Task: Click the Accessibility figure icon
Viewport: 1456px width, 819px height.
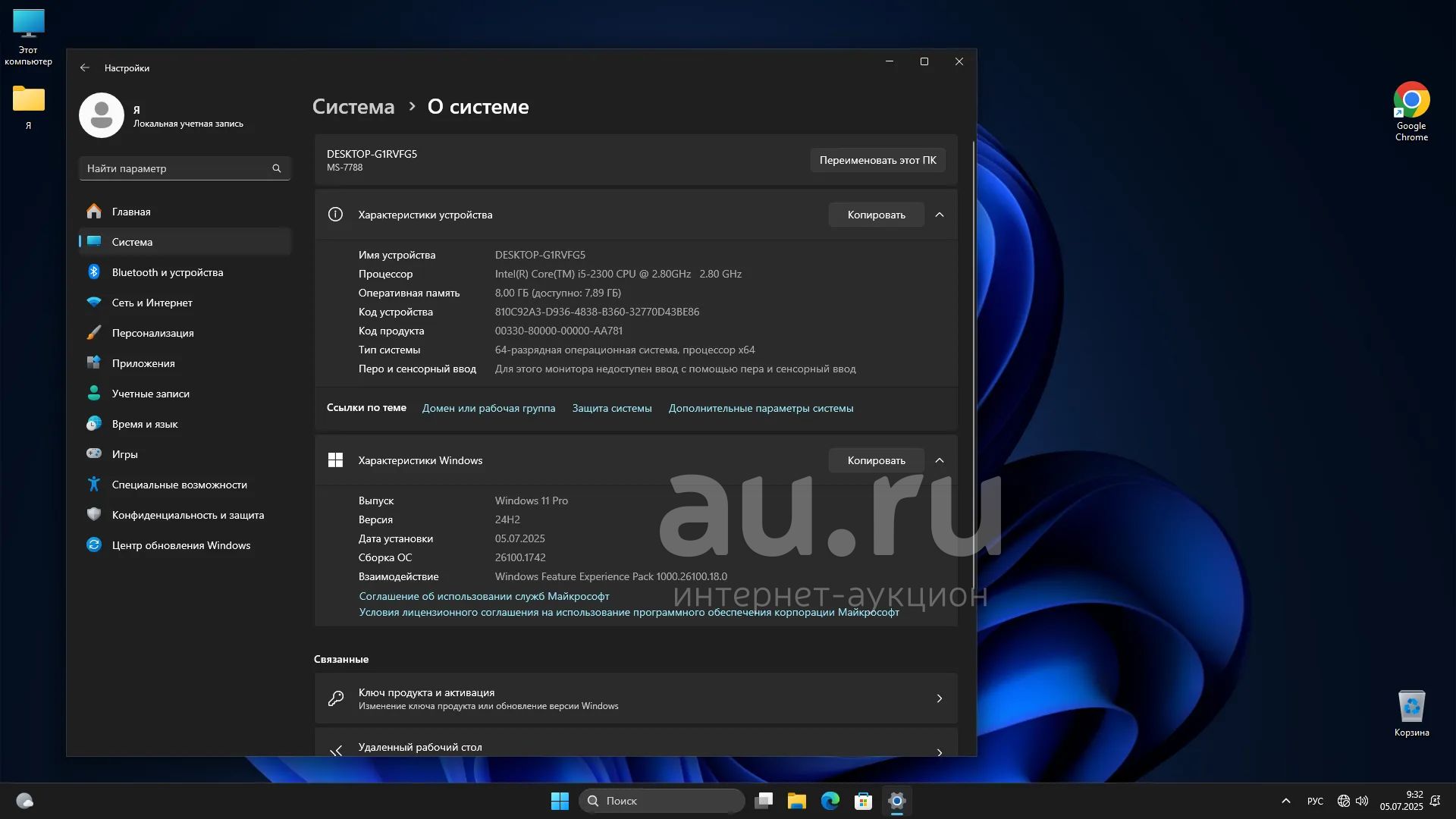Action: pyautogui.click(x=94, y=484)
